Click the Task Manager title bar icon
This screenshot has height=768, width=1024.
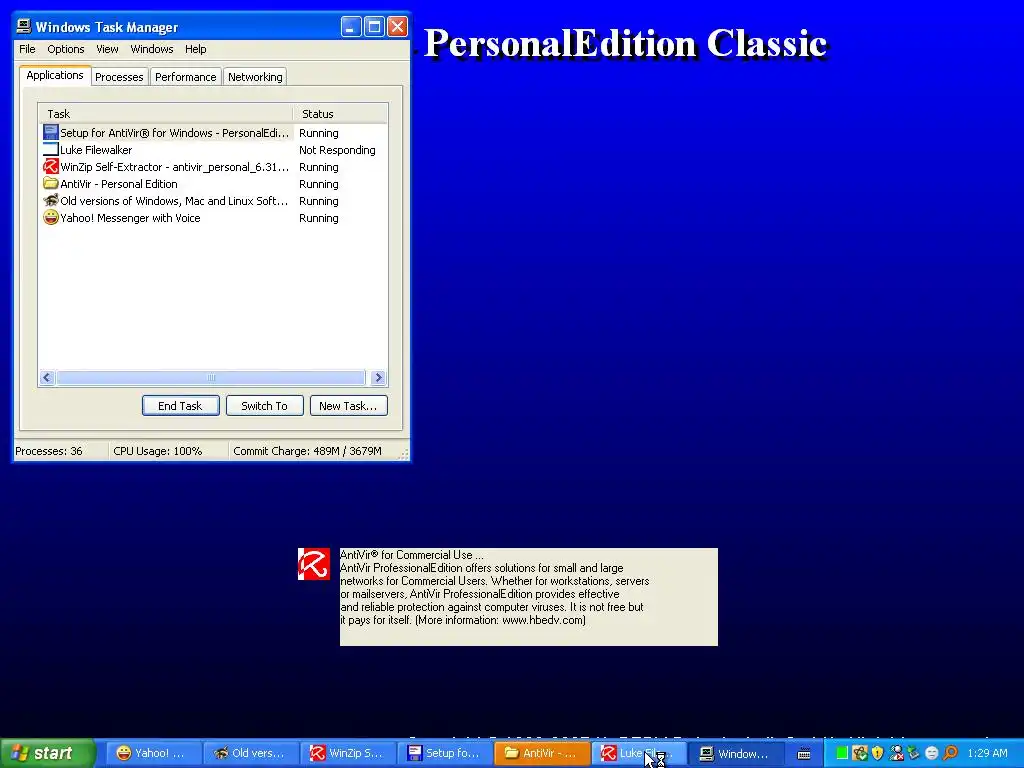[24, 27]
